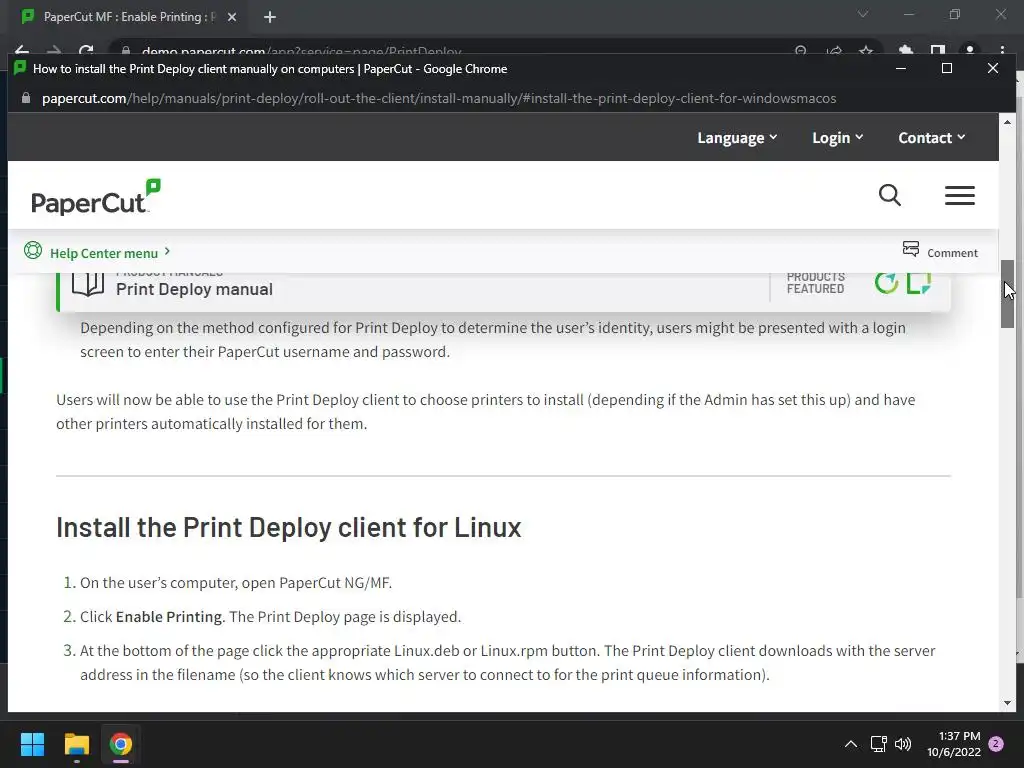
Task: Click the Chrome taskbar icon
Action: tap(121, 744)
